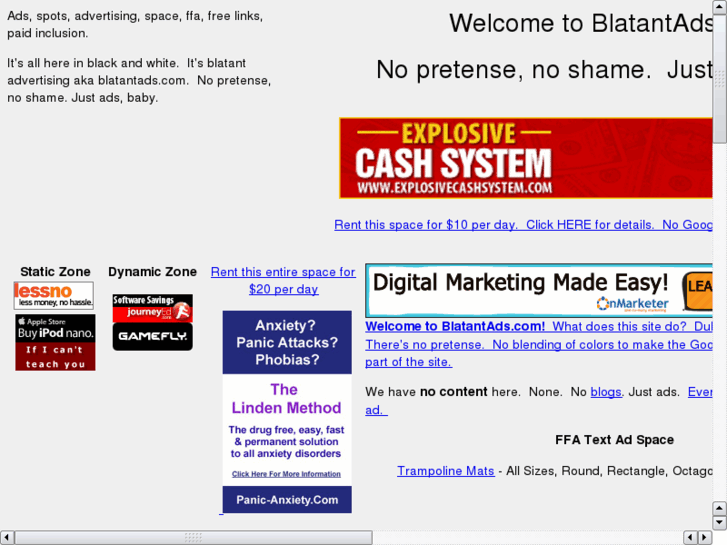Click the 'Trampoline Mats' text ad link
Viewport: 727px width, 545px height.
point(446,471)
